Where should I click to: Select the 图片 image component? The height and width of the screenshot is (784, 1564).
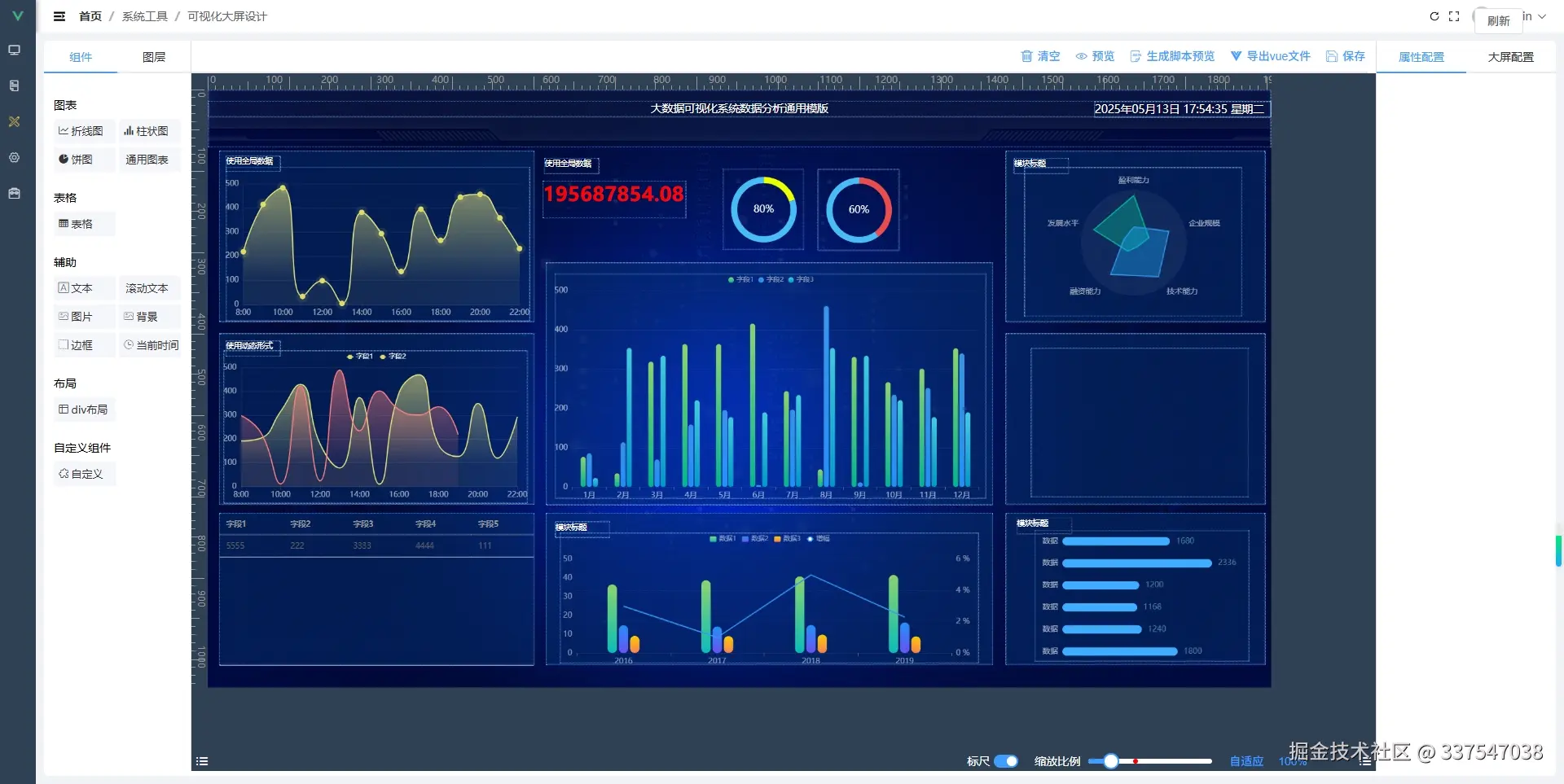click(84, 317)
